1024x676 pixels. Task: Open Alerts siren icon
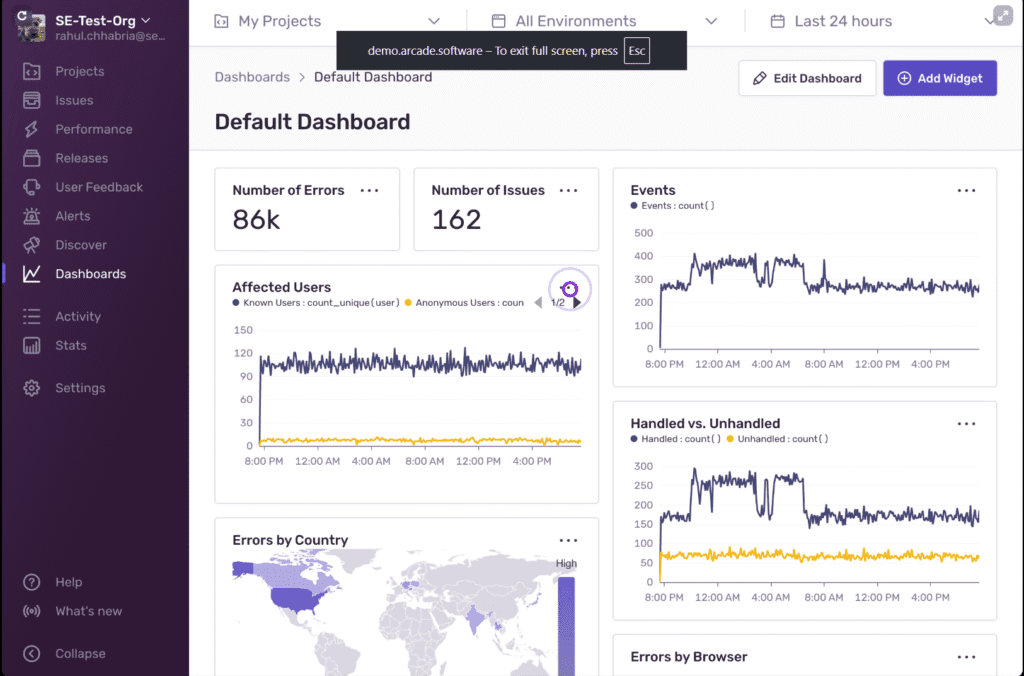(32, 216)
